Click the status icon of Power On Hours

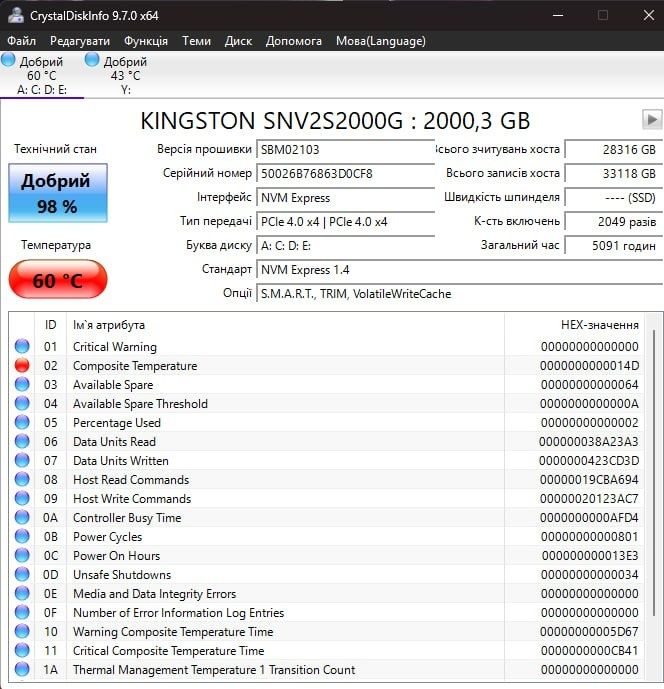point(22,555)
